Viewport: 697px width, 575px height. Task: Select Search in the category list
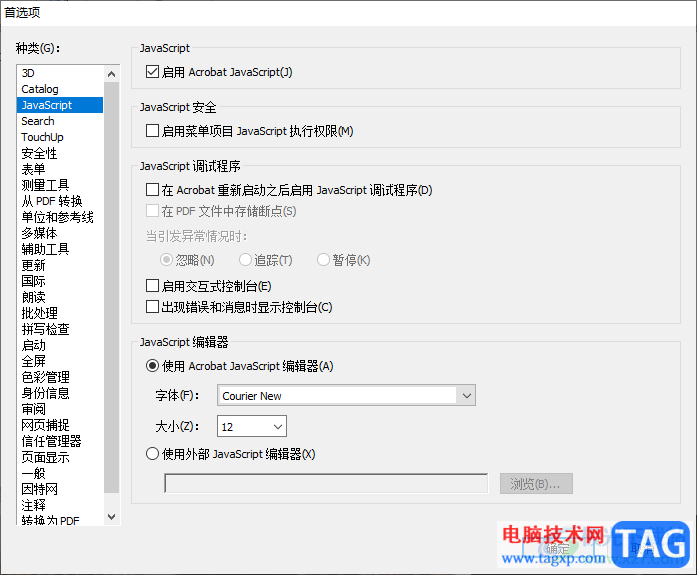(60, 121)
